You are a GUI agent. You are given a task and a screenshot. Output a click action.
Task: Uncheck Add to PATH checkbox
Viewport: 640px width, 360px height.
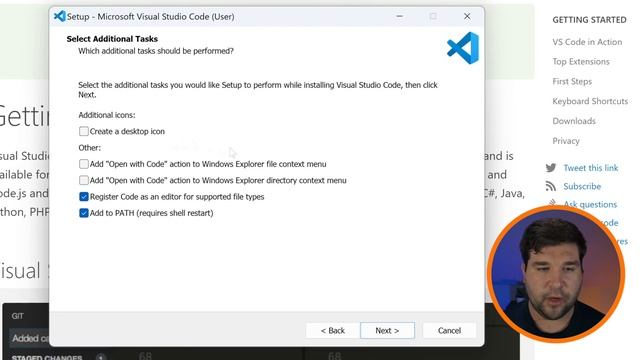[x=84, y=213]
